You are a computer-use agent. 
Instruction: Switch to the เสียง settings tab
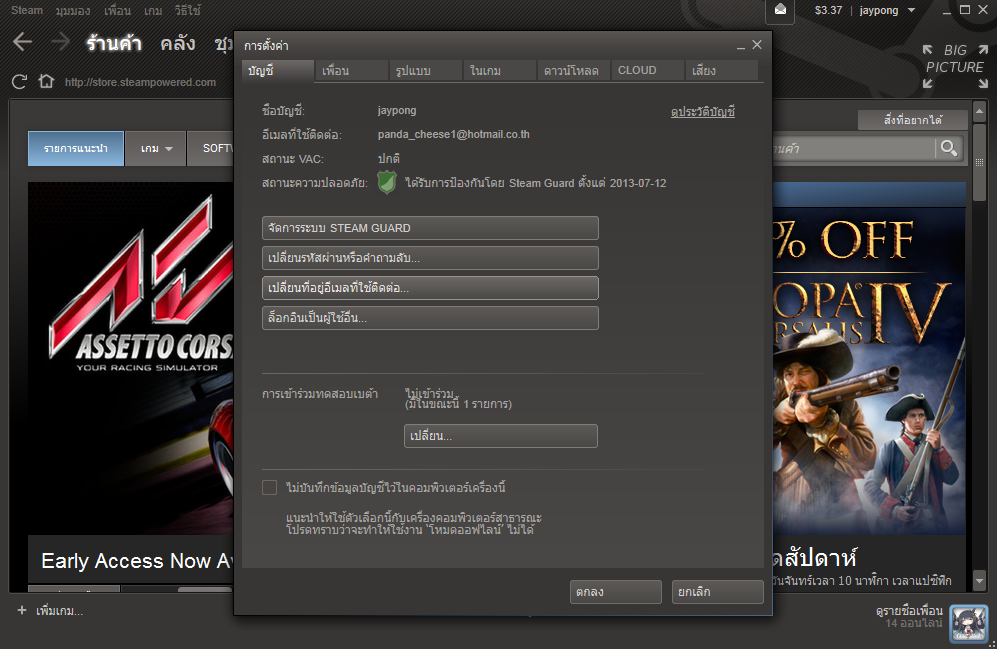coord(721,71)
